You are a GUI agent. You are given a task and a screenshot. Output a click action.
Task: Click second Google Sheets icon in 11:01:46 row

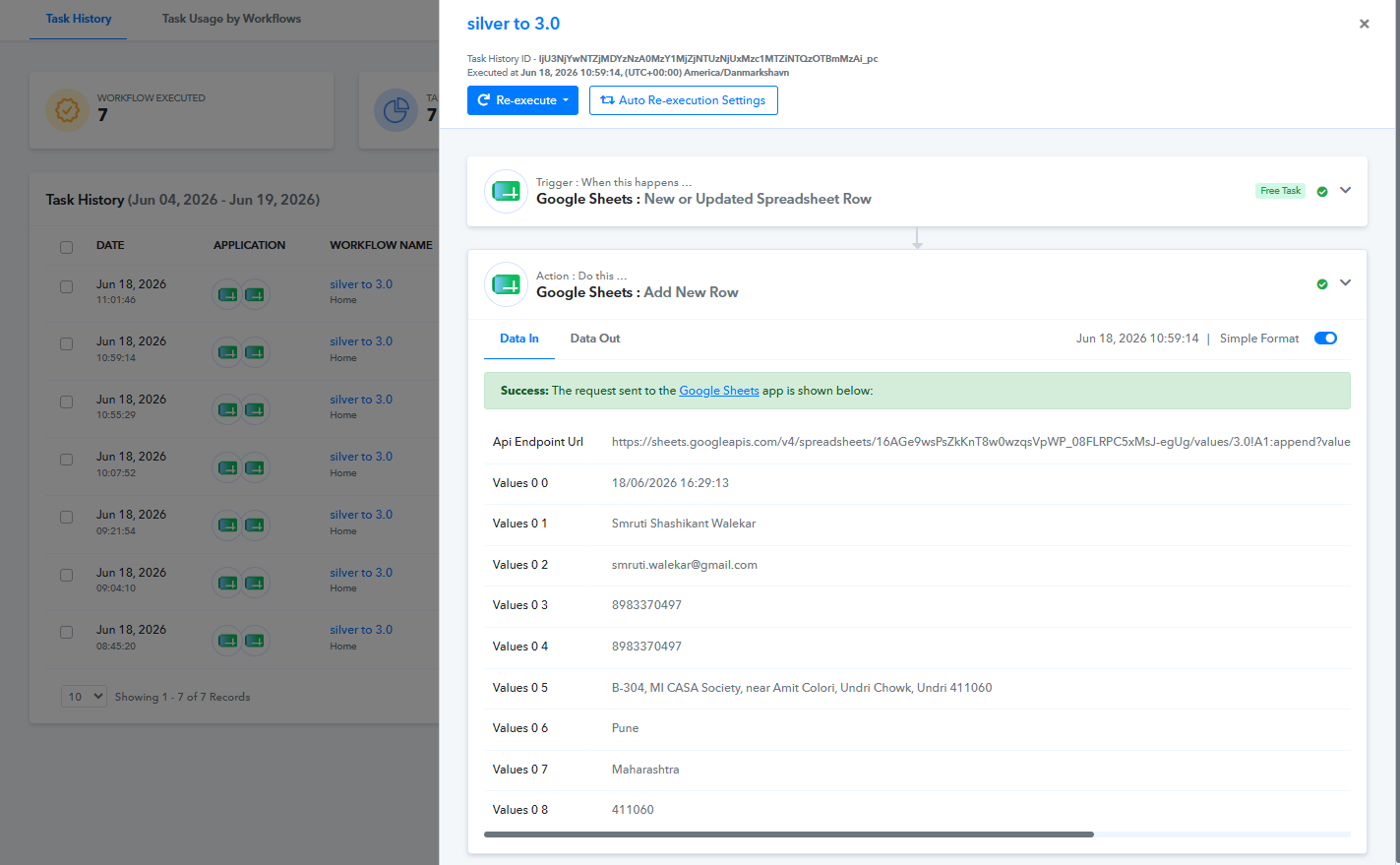pos(255,294)
